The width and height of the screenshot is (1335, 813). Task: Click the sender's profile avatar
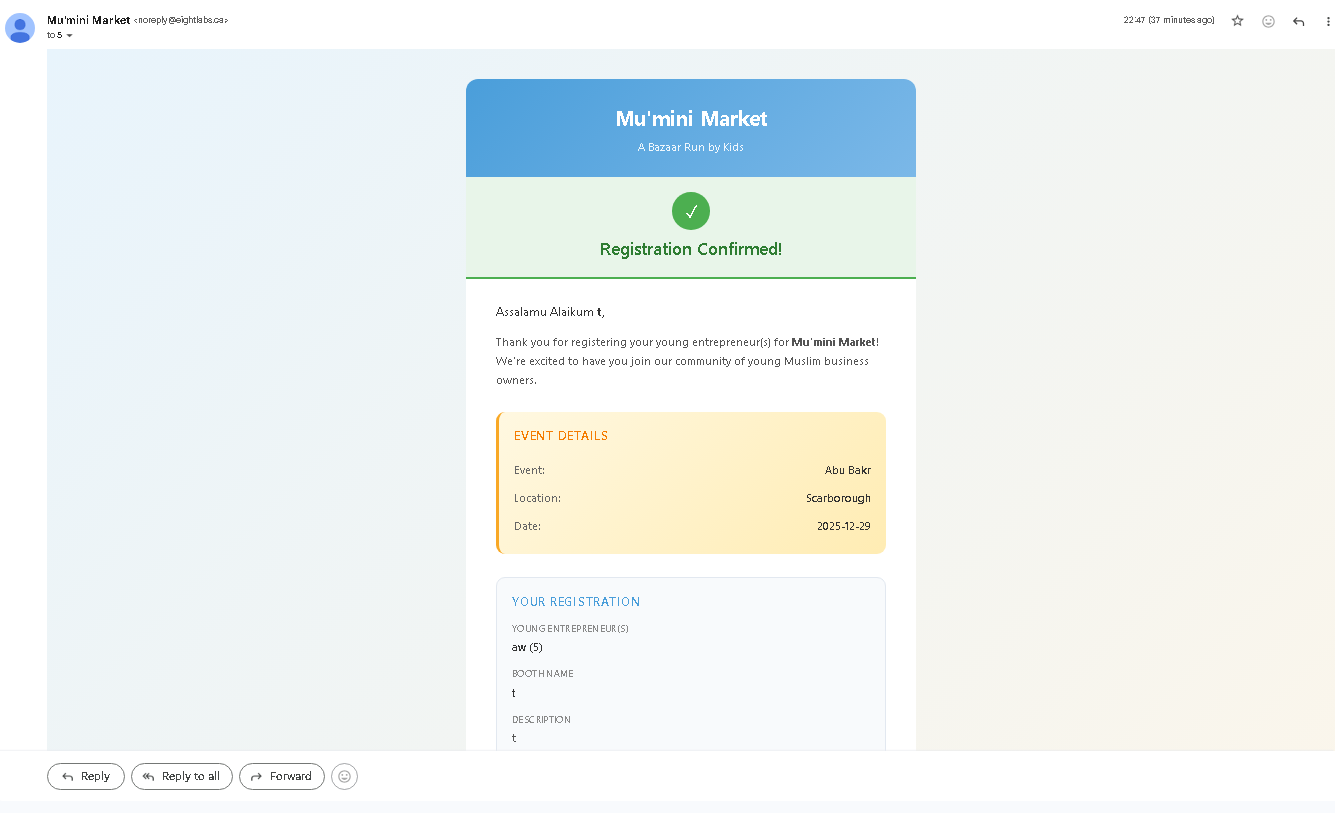coord(20,28)
